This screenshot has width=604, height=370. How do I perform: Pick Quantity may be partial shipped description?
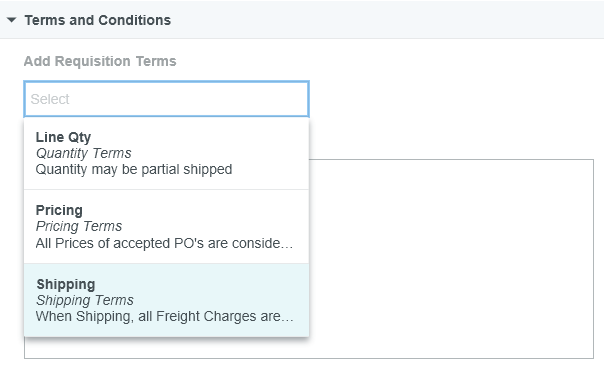pos(134,169)
